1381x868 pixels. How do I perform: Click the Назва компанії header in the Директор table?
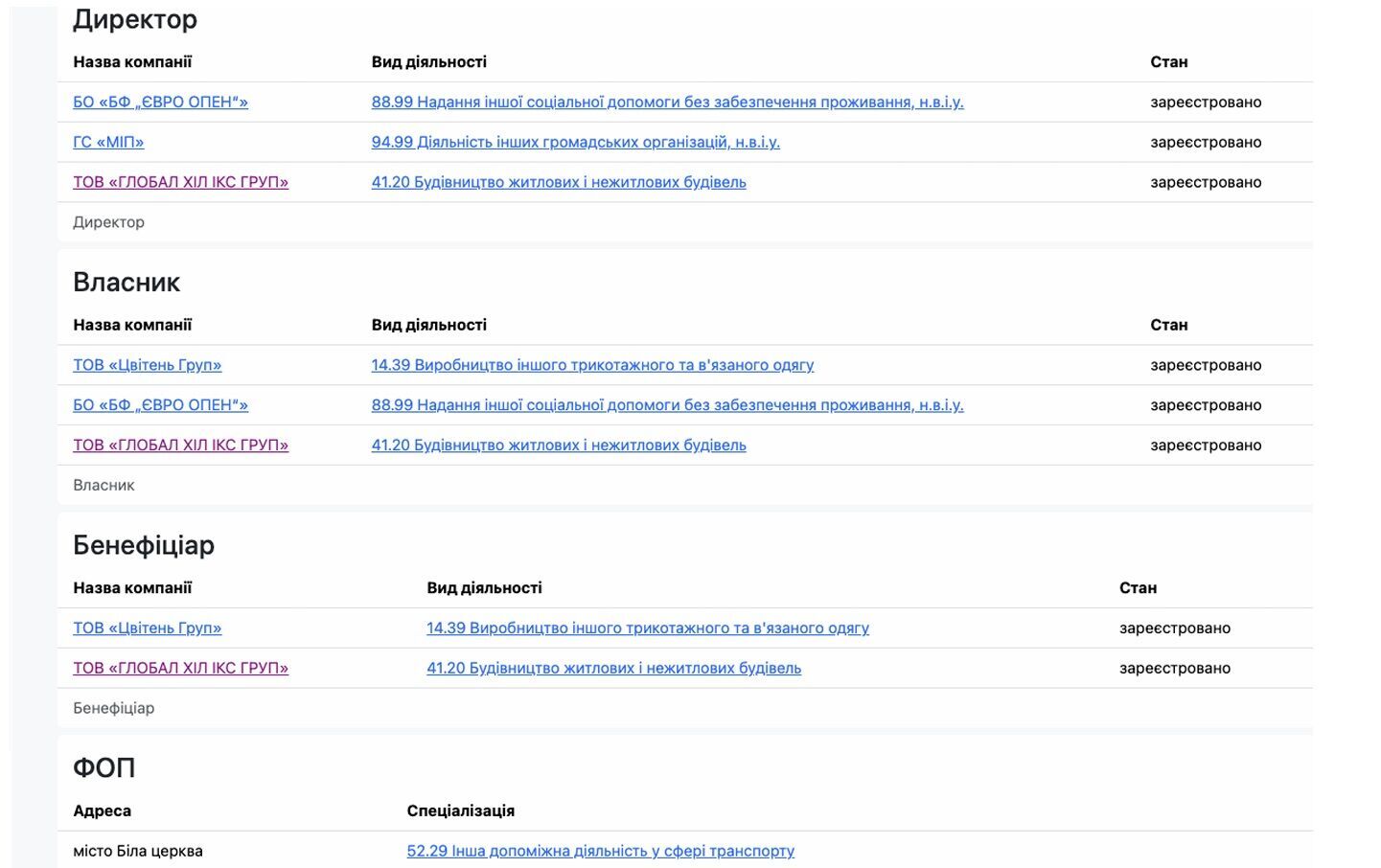coord(132,62)
